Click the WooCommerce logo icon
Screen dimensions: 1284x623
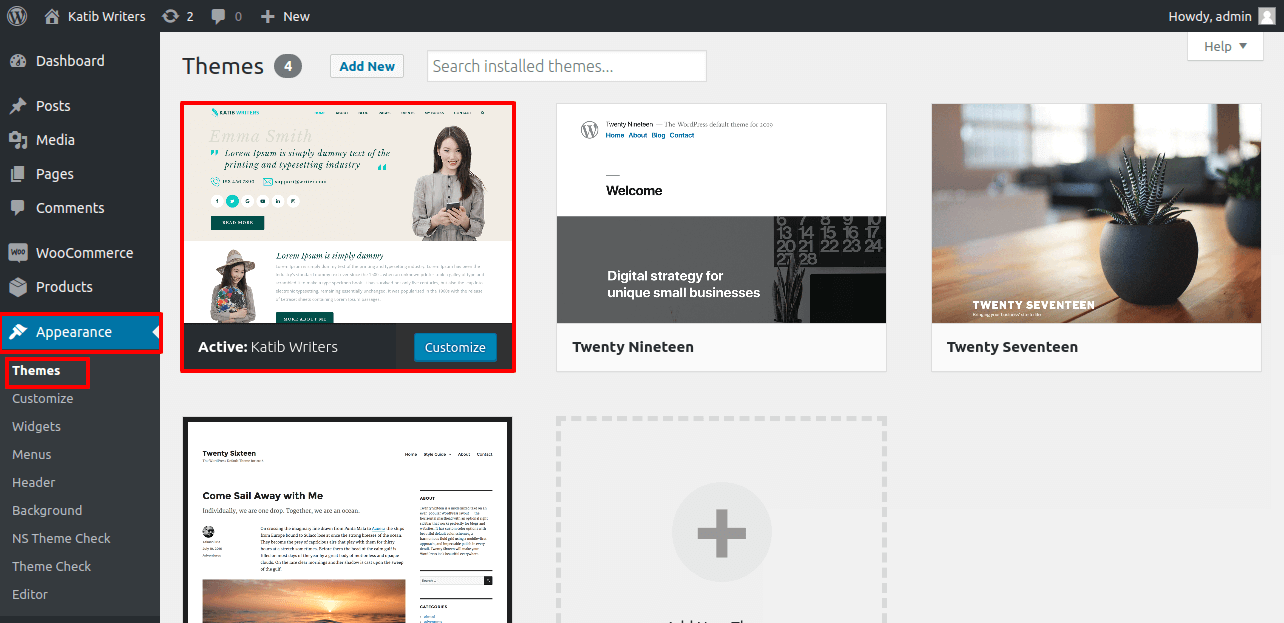pyautogui.click(x=18, y=253)
